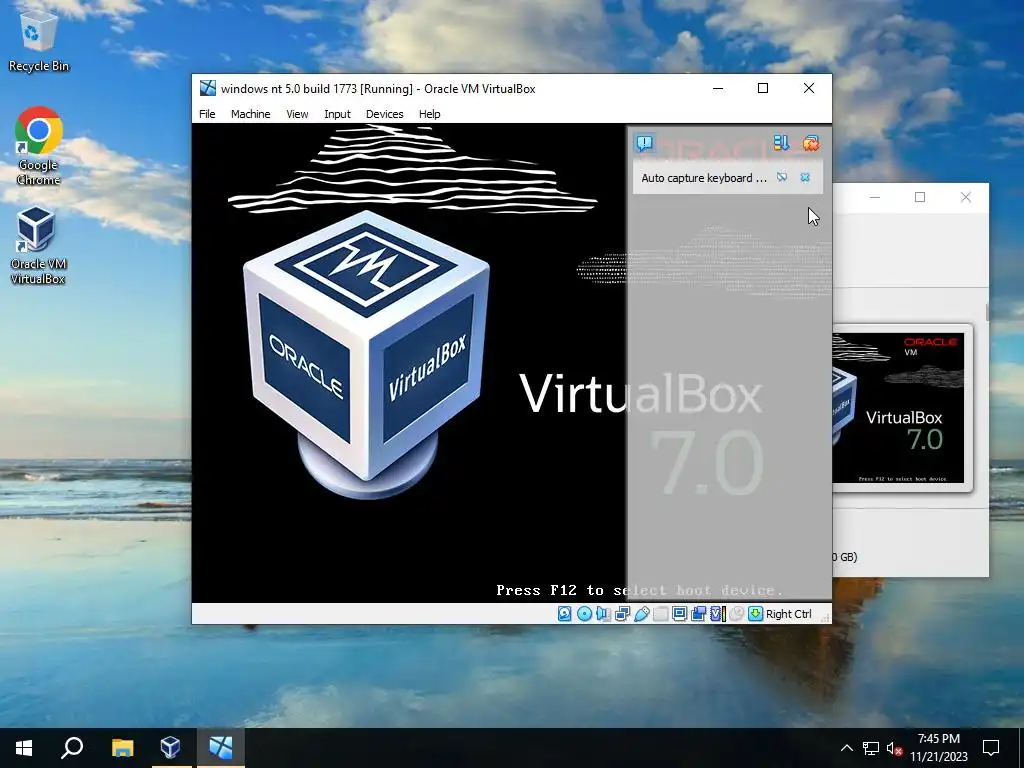Open the clock showing 7:45 PM
This screenshot has width=1024, height=768.
pos(938,748)
